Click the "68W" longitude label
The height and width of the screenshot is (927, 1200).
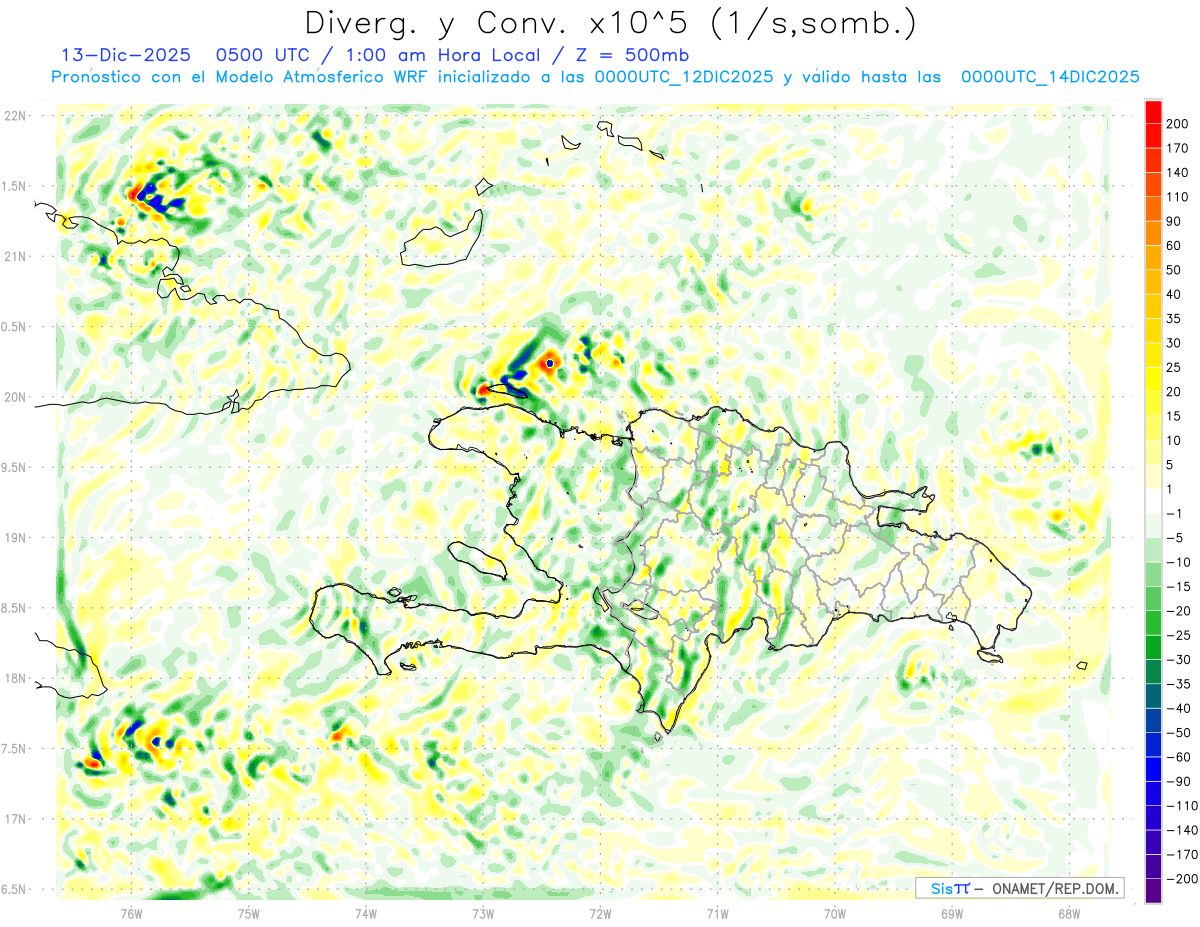1068,912
